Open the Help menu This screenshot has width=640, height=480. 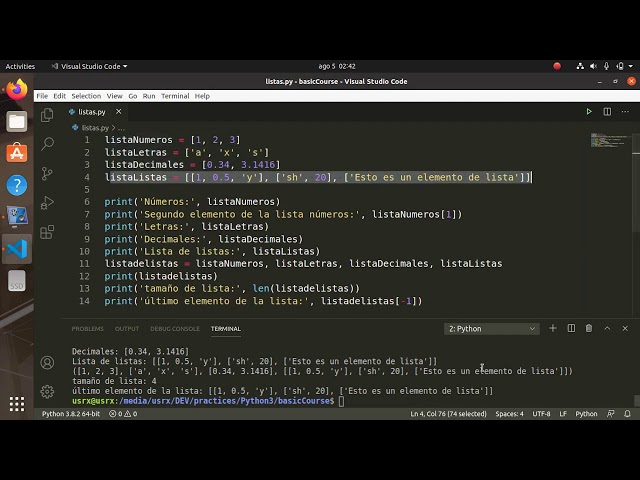coord(202,96)
